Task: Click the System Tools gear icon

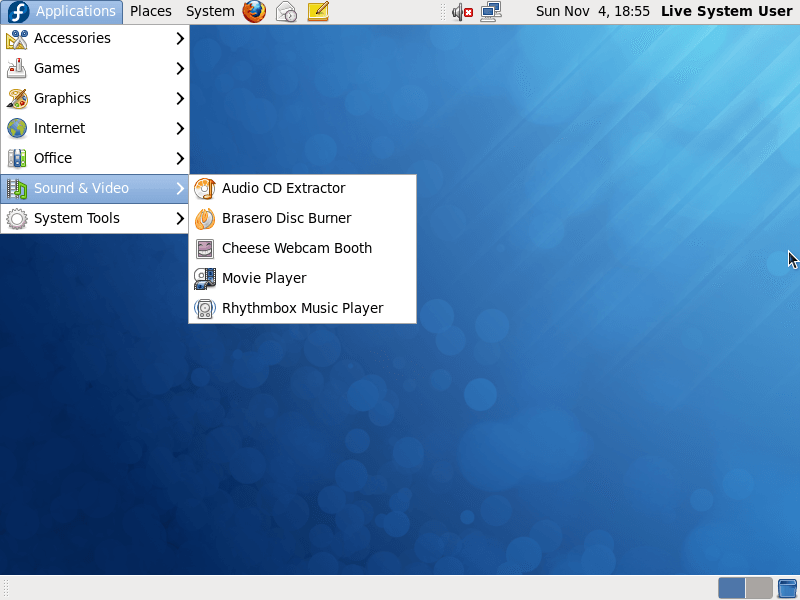Action: click(17, 219)
